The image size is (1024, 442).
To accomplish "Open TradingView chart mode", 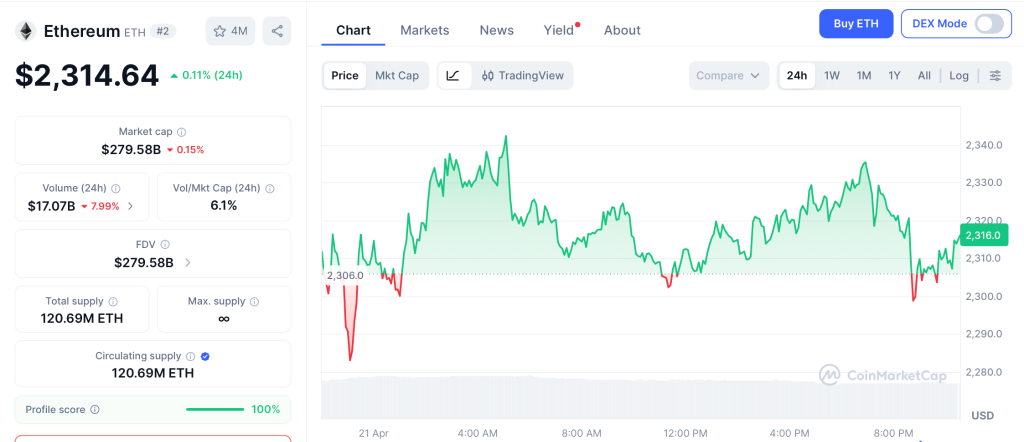I will point(521,76).
